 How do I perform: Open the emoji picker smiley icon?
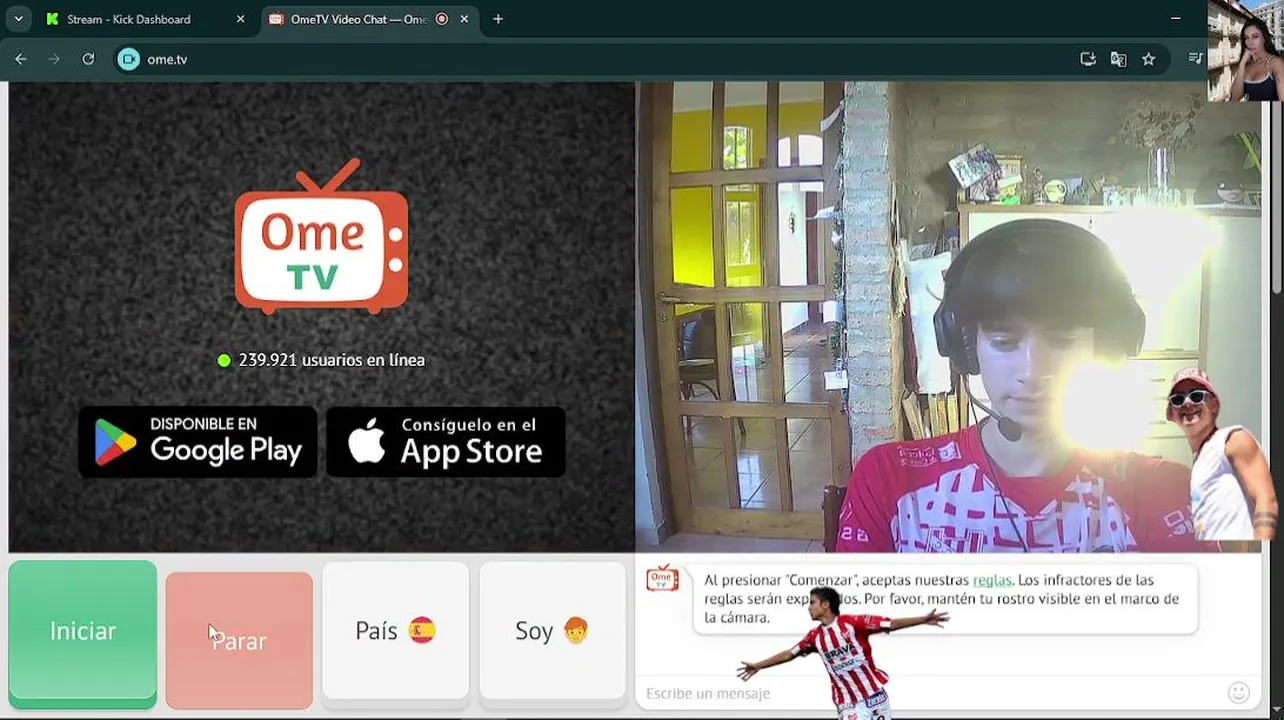(1239, 692)
